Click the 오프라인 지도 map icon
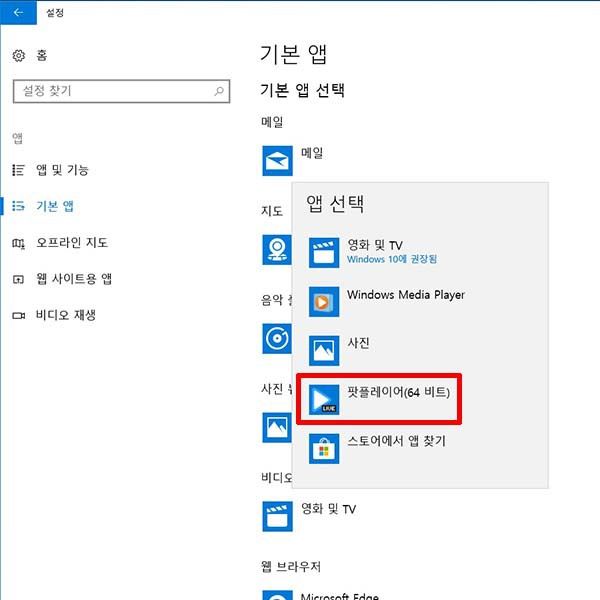Viewport: 600px width, 600px height. (18, 243)
